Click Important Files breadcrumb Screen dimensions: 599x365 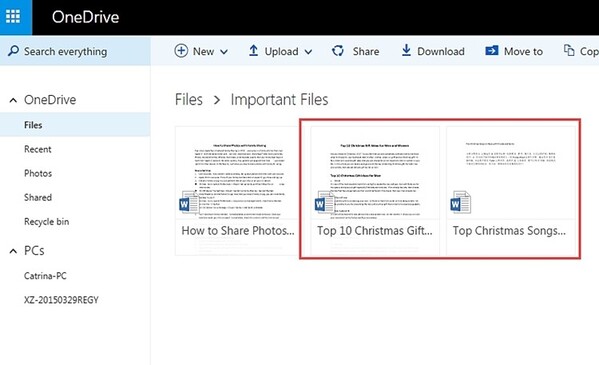pos(279,100)
